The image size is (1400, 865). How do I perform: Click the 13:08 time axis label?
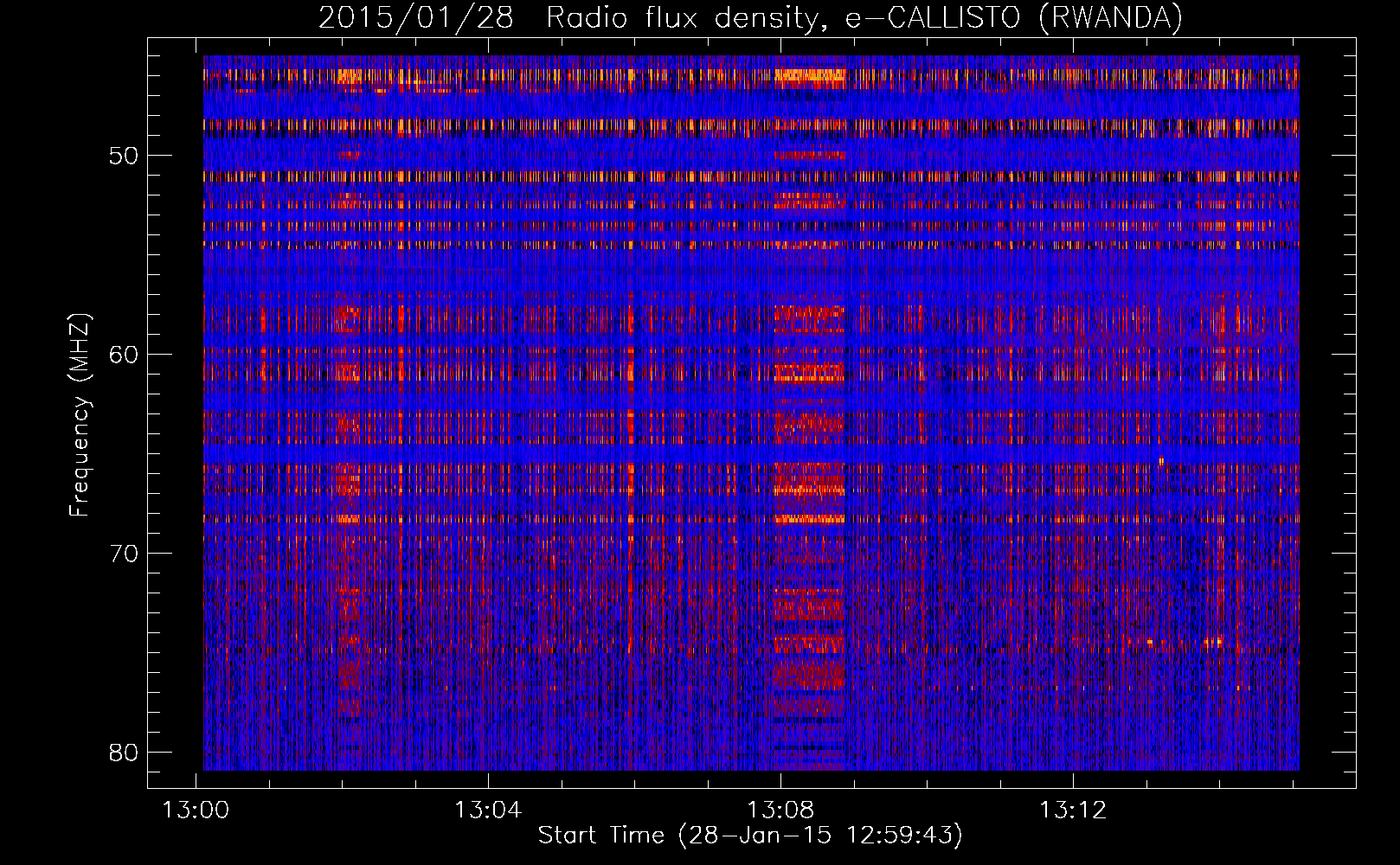(780, 811)
